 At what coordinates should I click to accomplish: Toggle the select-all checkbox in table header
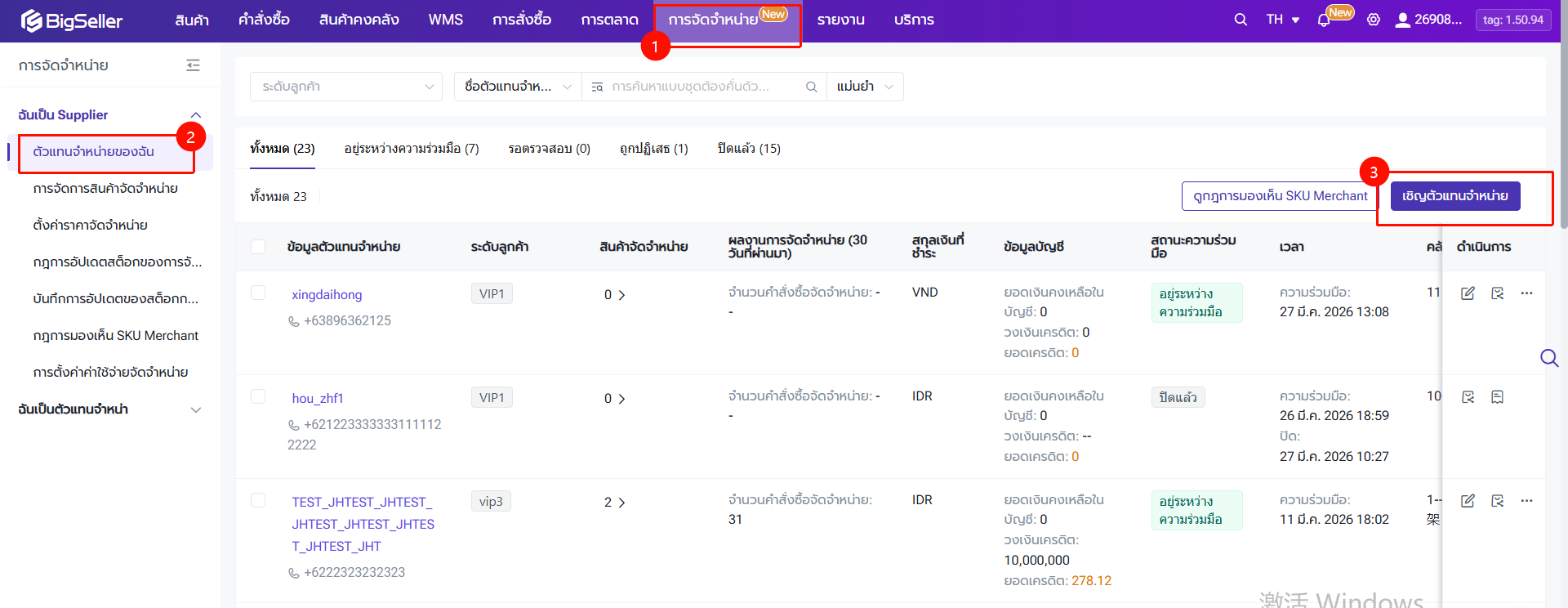[x=258, y=247]
